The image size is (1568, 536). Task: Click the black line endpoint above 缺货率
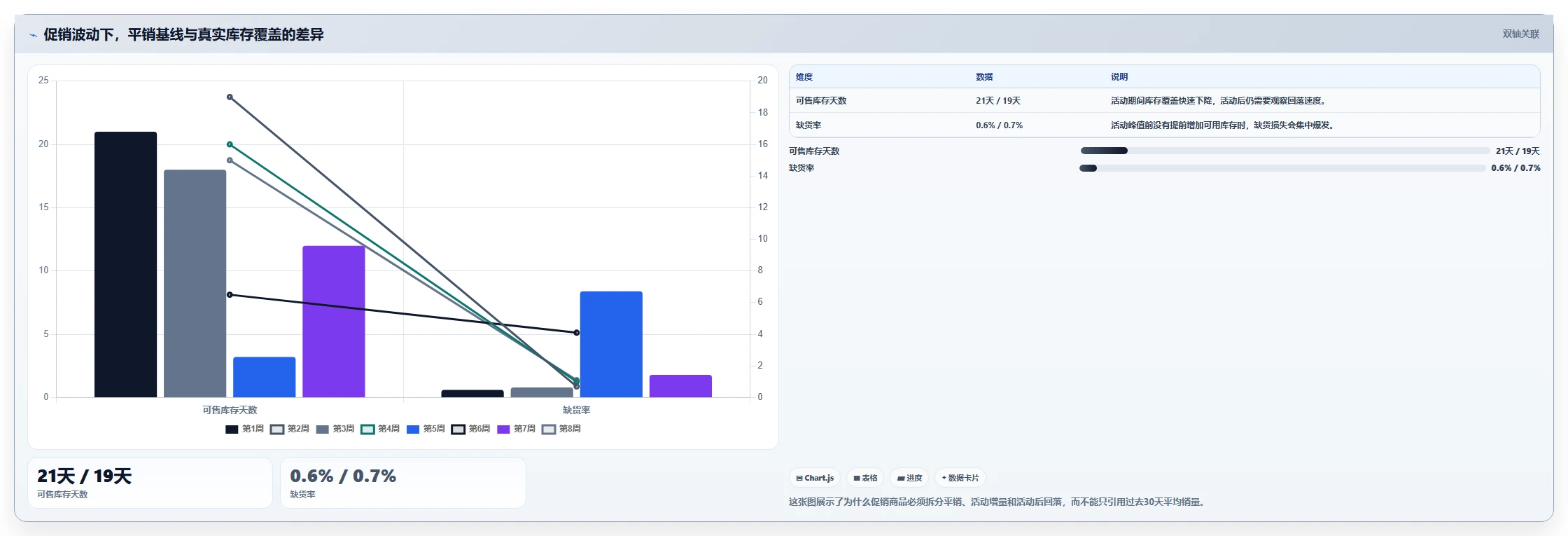tap(577, 333)
